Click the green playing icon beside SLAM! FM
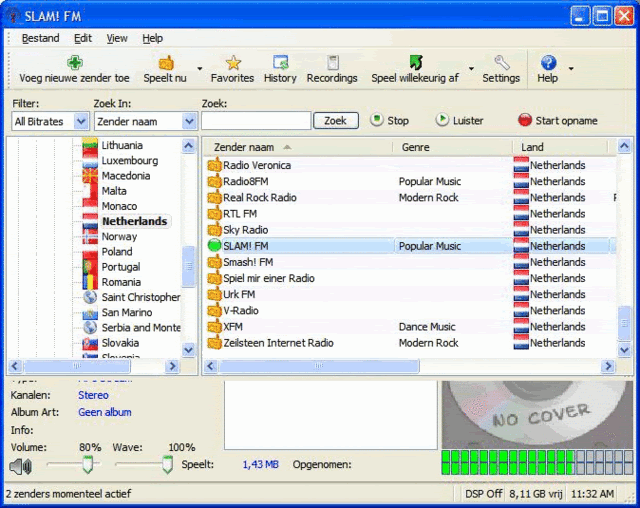 click(214, 246)
